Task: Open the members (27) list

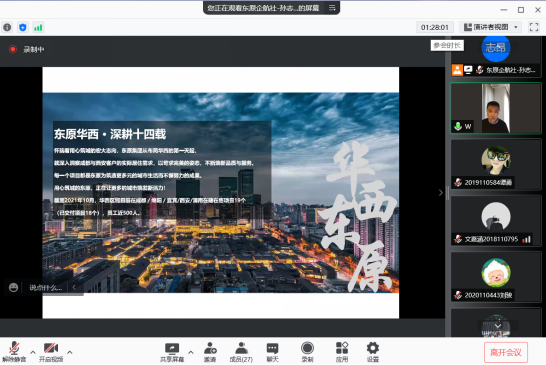Action: pyautogui.click(x=241, y=352)
